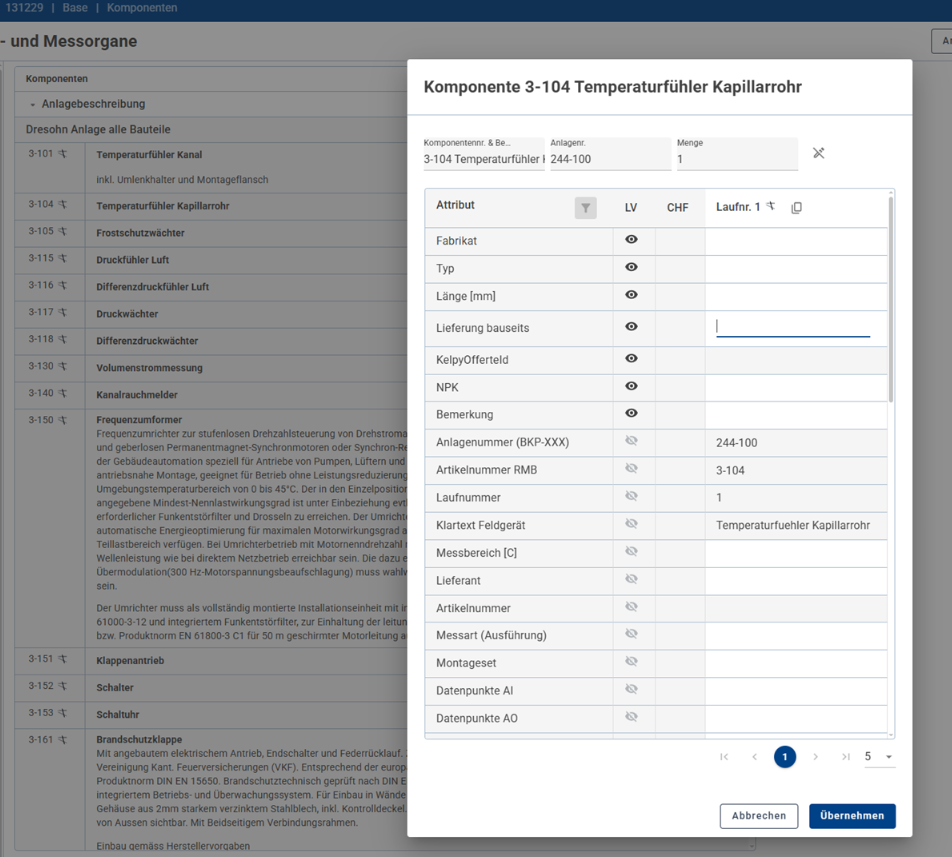This screenshot has width=952, height=857.
Task: Click the Attribut column filter icon
Action: pyautogui.click(x=586, y=208)
